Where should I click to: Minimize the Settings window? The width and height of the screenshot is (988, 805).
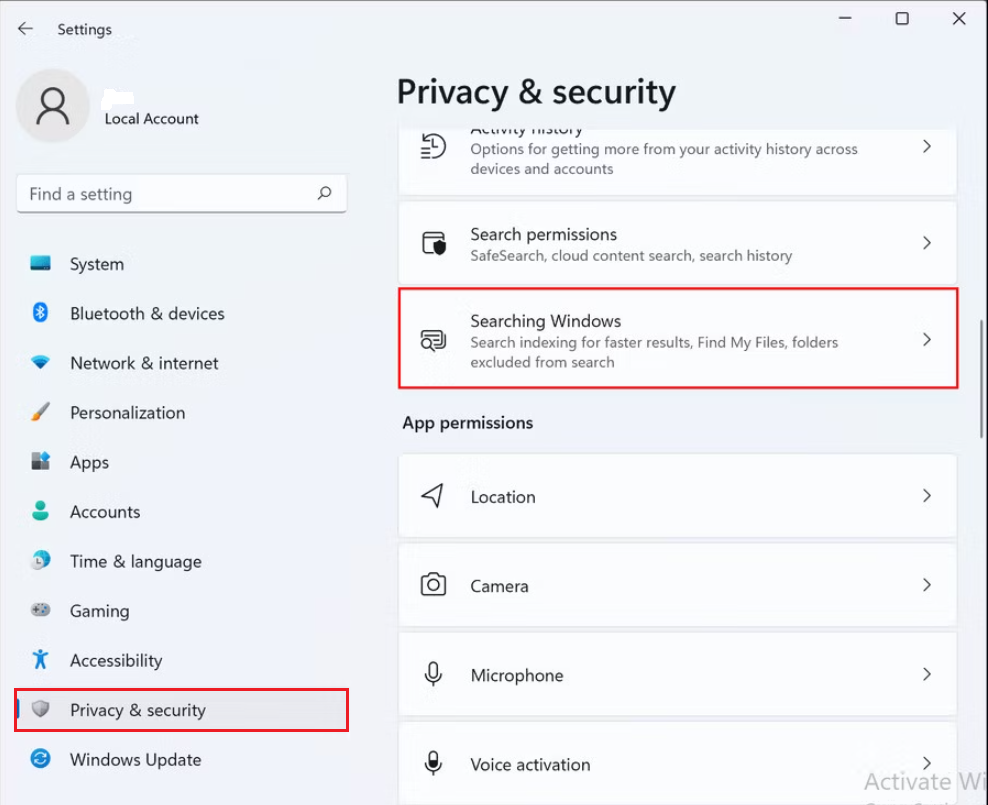point(845,18)
